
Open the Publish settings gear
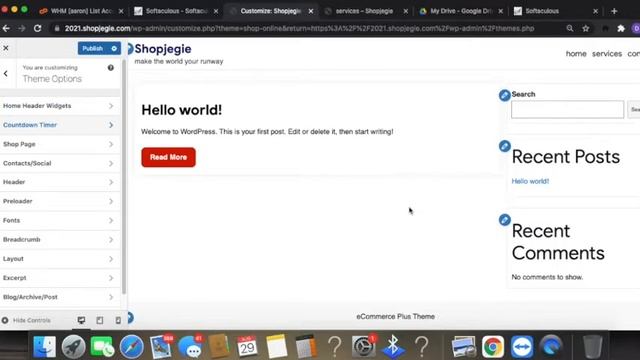click(114, 49)
